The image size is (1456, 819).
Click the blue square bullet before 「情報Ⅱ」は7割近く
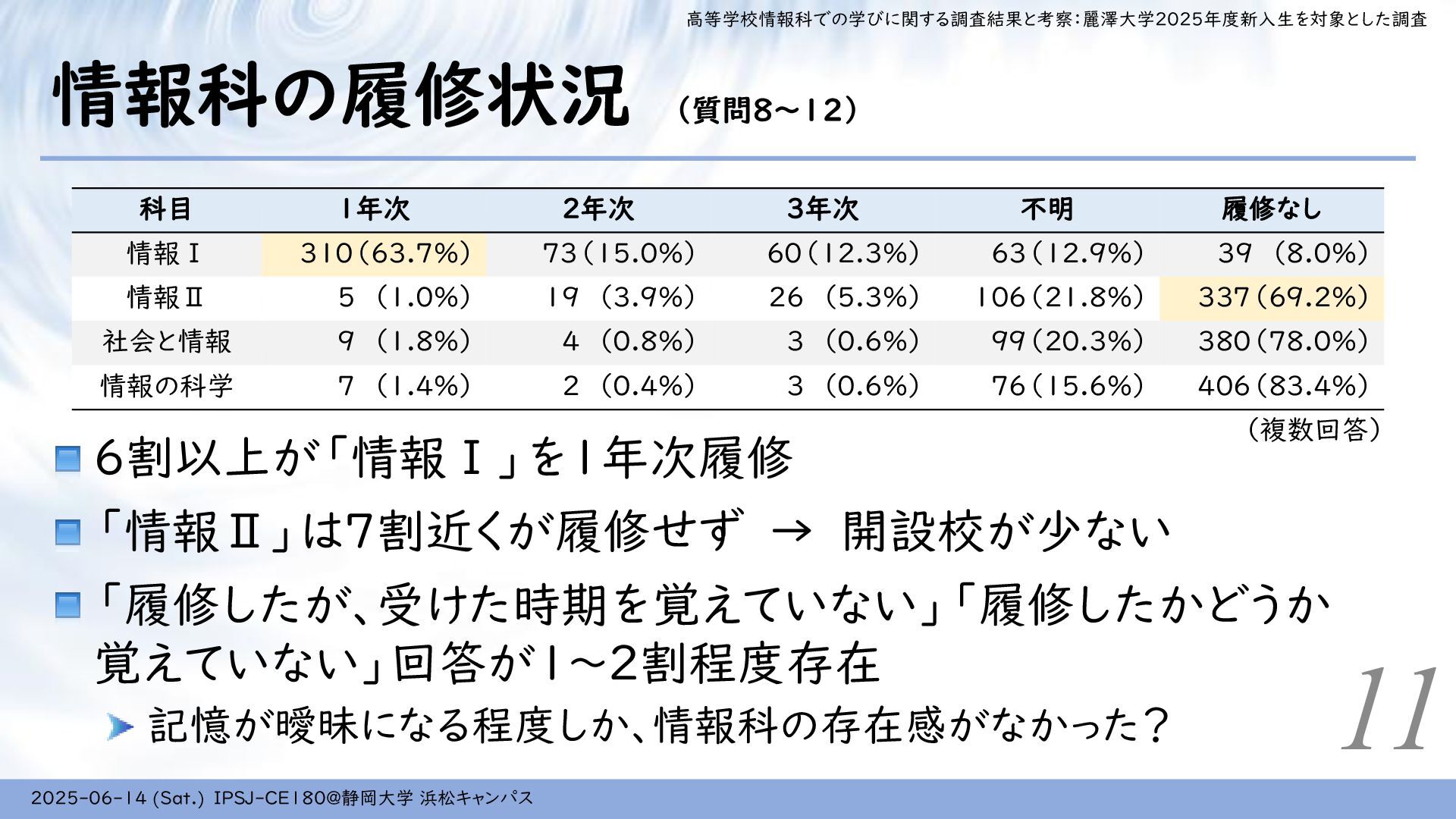click(68, 532)
